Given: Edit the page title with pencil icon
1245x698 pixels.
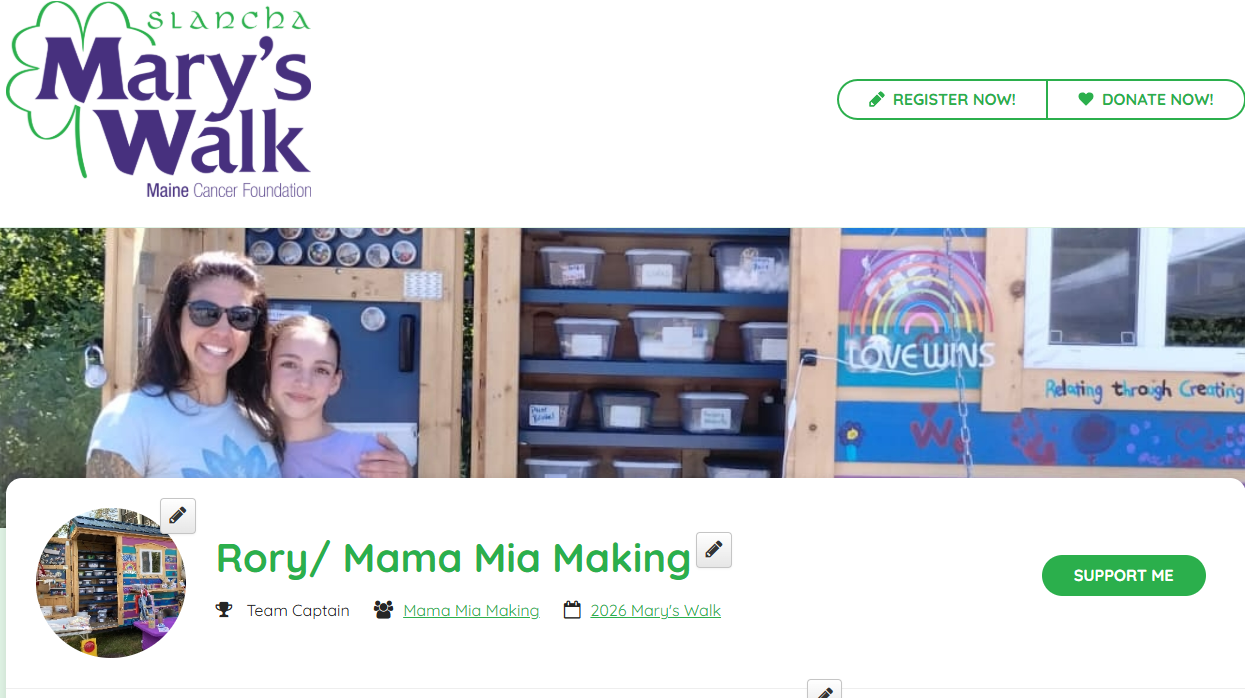Looking at the screenshot, I should click(714, 550).
